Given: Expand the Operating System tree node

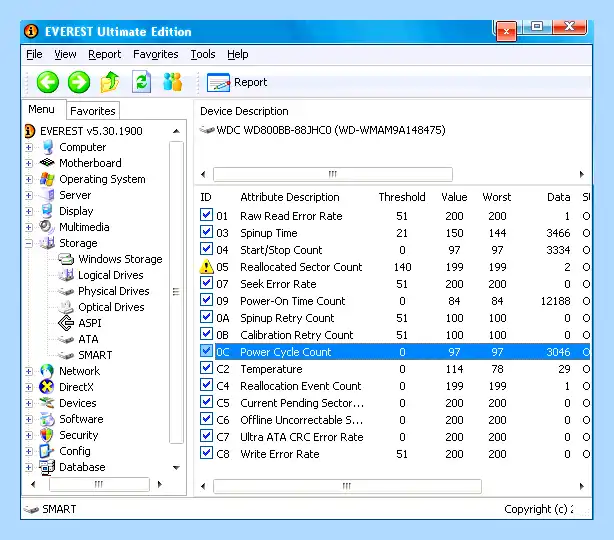Looking at the screenshot, I should 29,179.
